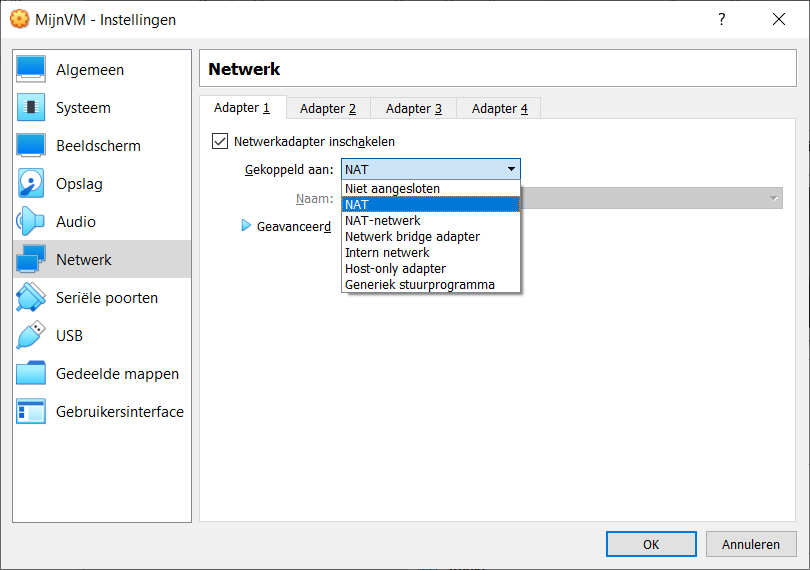Switch to the Adapter 4 tab
Image resolution: width=810 pixels, height=570 pixels.
(x=500, y=109)
